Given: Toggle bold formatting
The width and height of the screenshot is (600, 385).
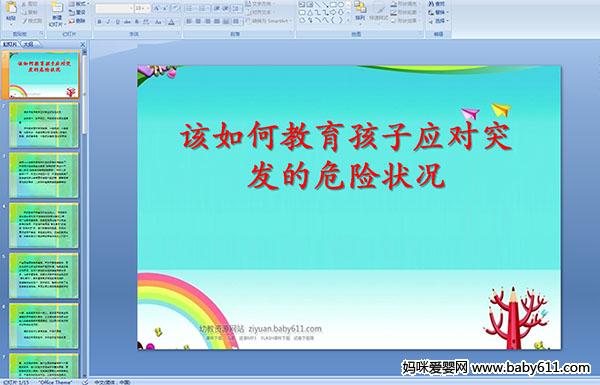Looking at the screenshot, I should click(99, 22).
